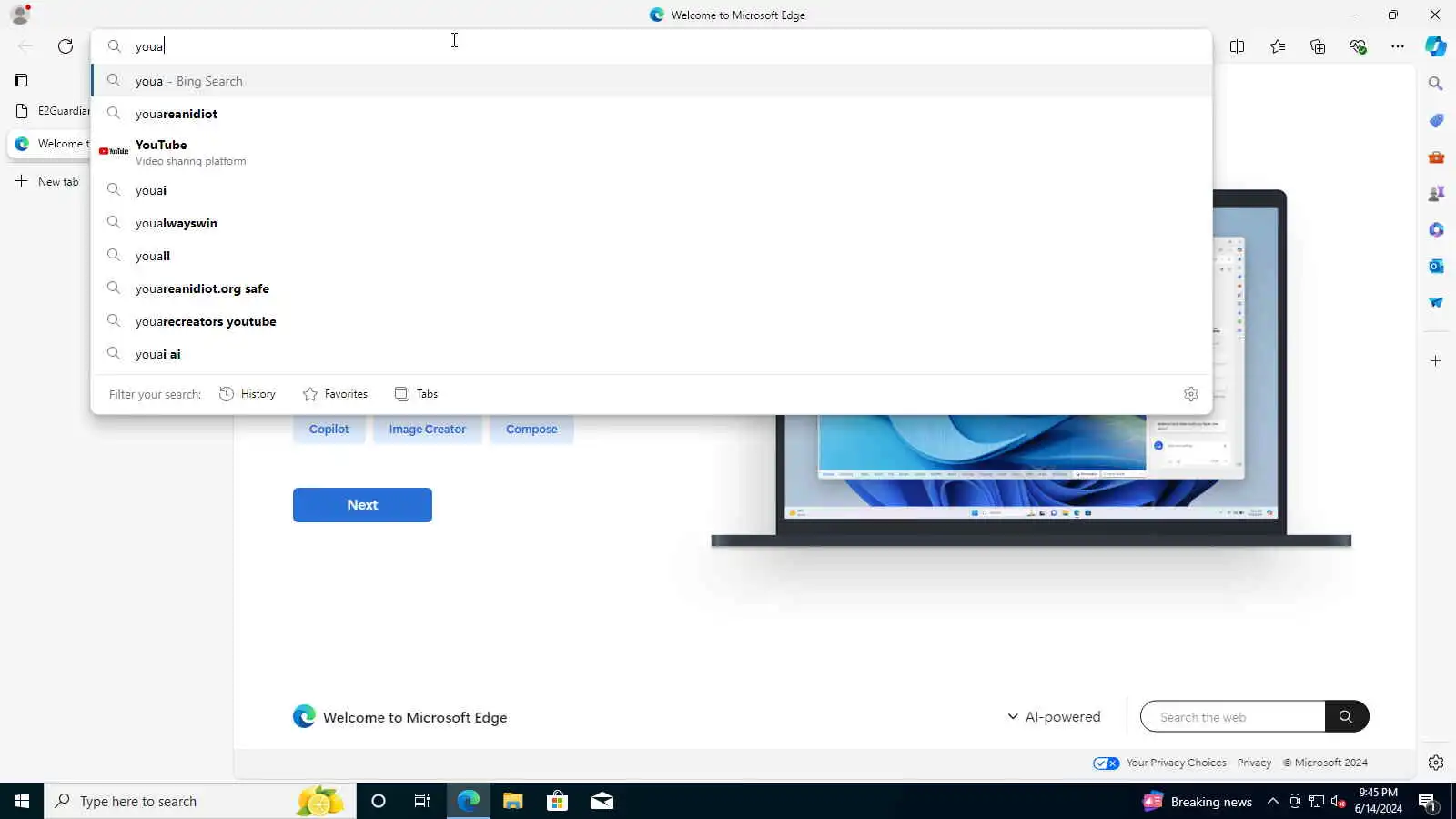
Task: Pick the 'youalwayswin' suggestion
Action: 652,223
